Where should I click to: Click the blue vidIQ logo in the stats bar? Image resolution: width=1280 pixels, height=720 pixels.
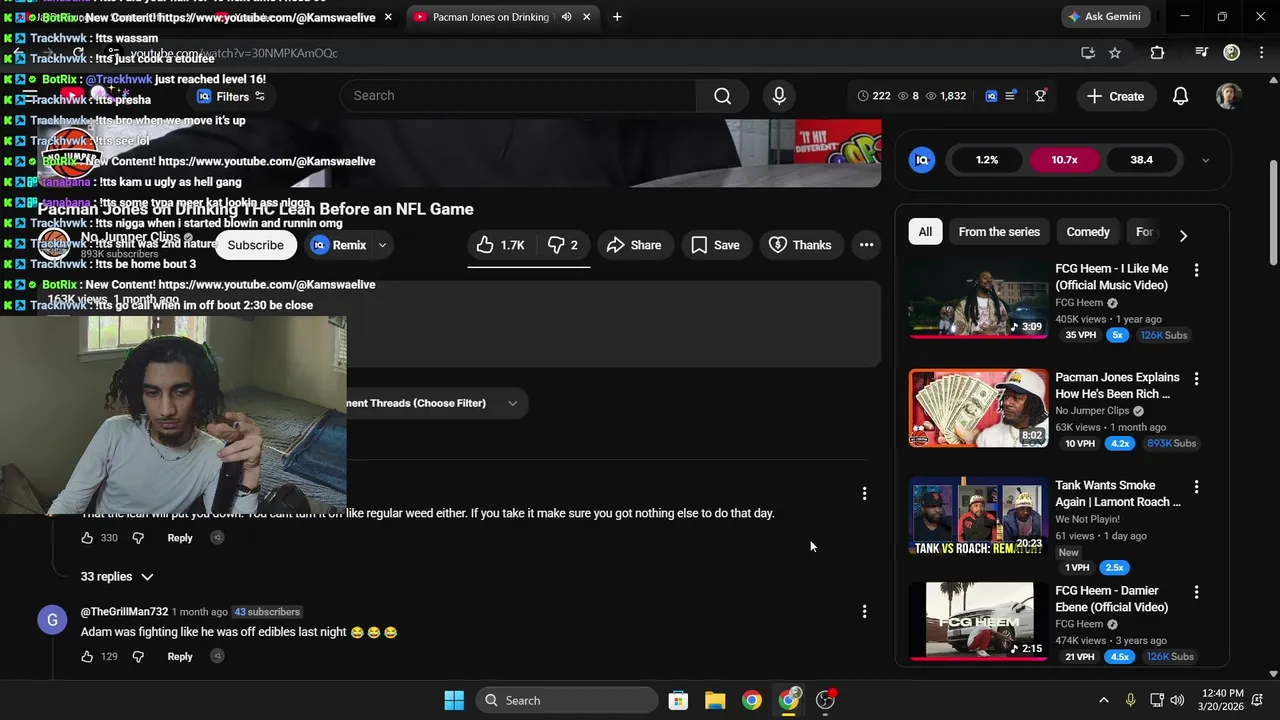pos(922,160)
